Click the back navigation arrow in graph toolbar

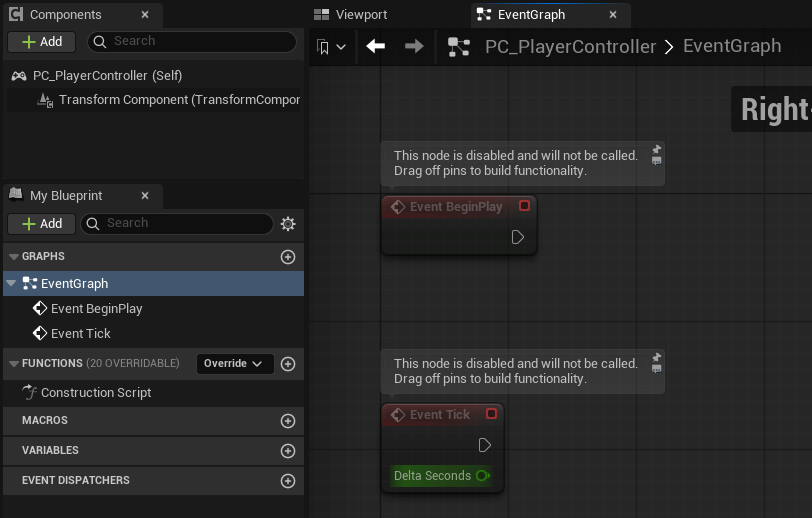tap(376, 46)
